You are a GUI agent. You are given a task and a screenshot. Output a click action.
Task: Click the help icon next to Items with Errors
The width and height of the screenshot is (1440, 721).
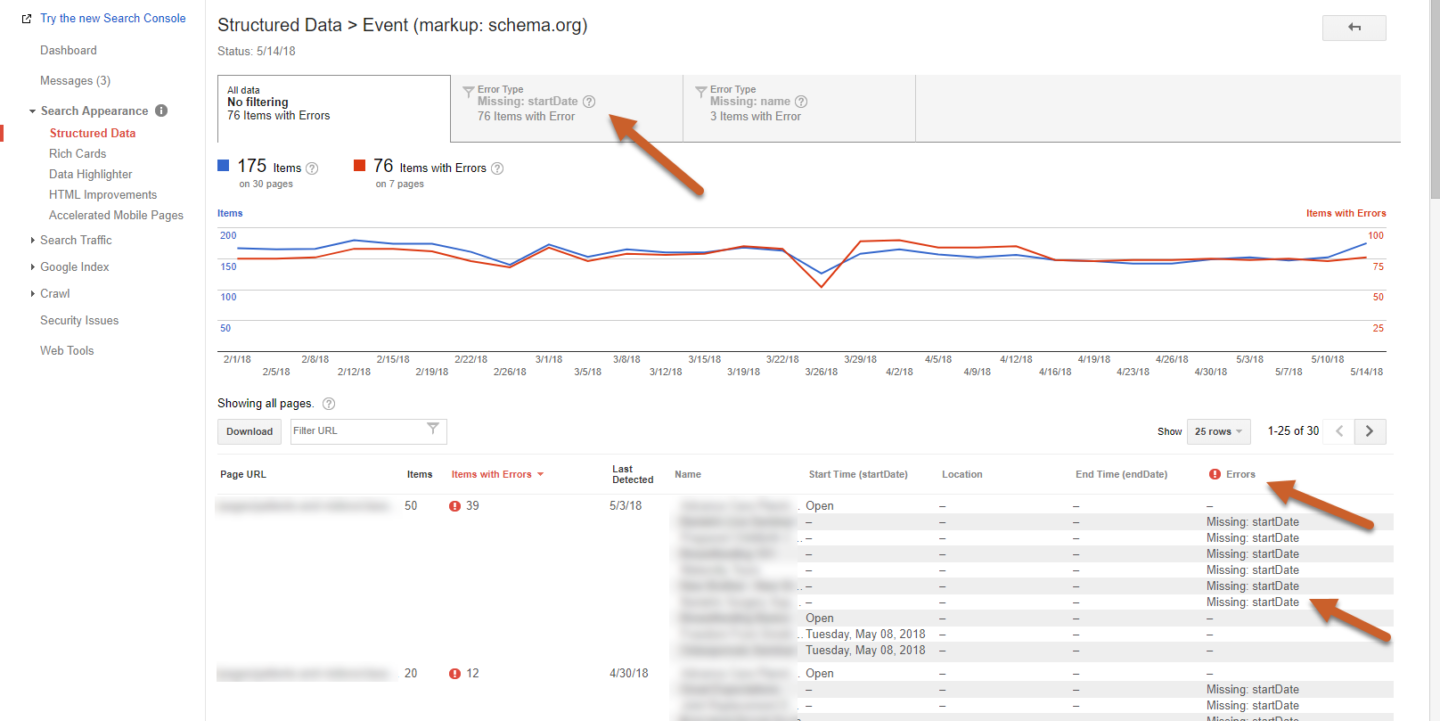click(x=497, y=169)
